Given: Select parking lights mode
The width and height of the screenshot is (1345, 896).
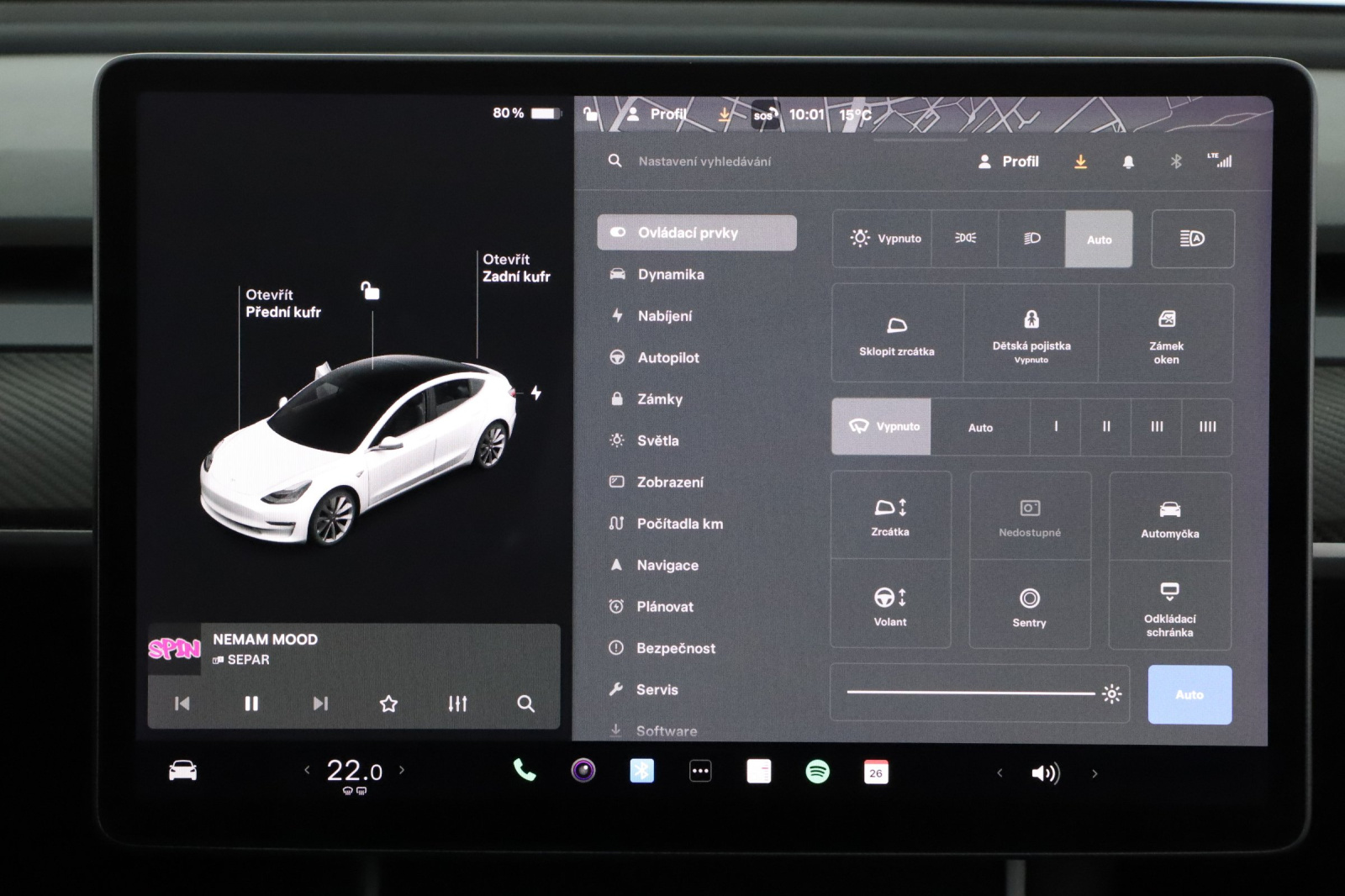Looking at the screenshot, I should [x=965, y=239].
